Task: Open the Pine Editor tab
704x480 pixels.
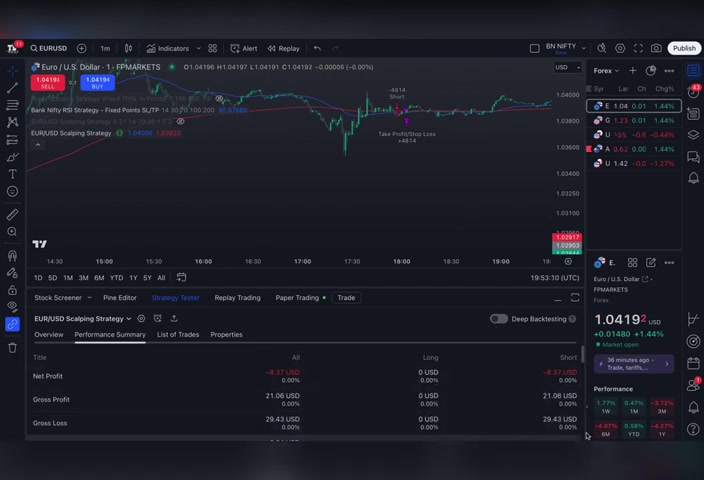Action: point(119,297)
